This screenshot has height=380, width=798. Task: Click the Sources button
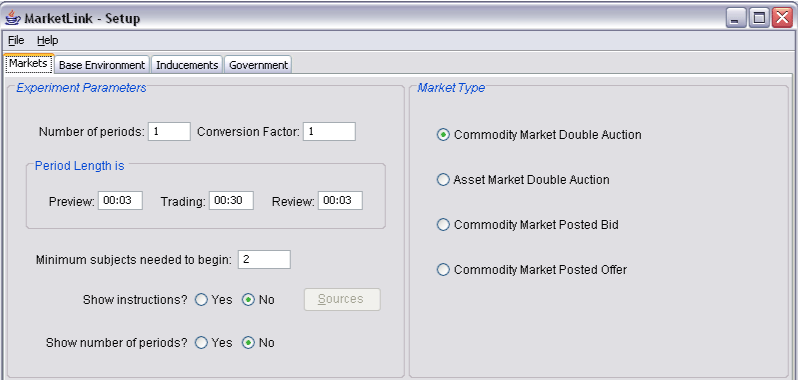coord(342,299)
